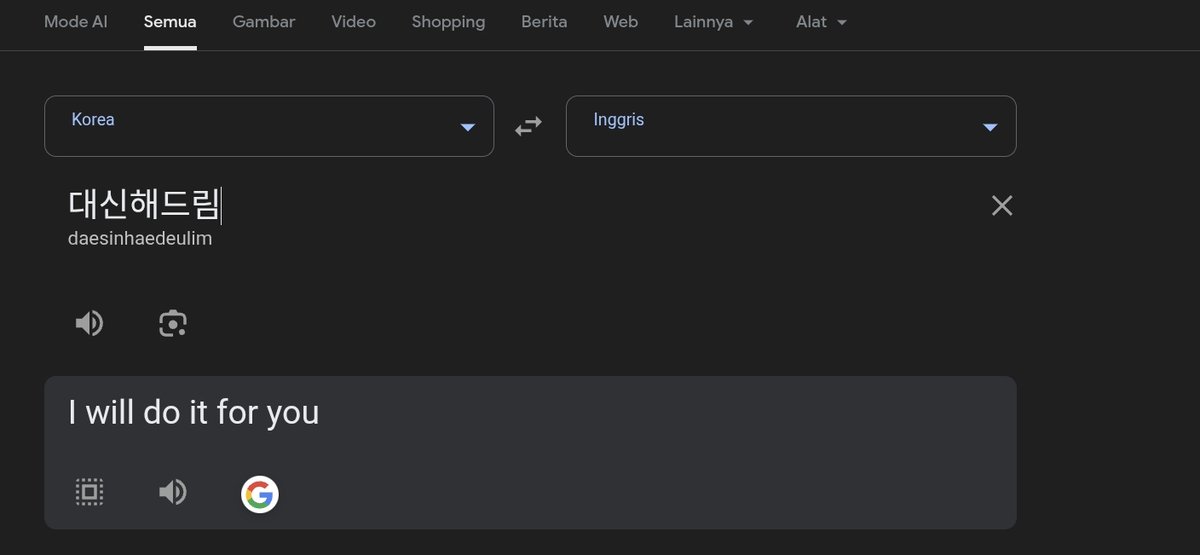The image size is (1200, 555).
Task: Open the Korea source language dropdown
Action: [x=269, y=126]
